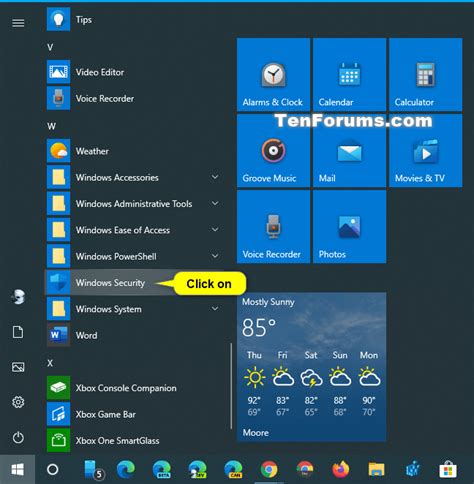Screen dimensions: 474x484
Task: Click Mon 90° forecast in weather tile
Action: [x=369, y=383]
